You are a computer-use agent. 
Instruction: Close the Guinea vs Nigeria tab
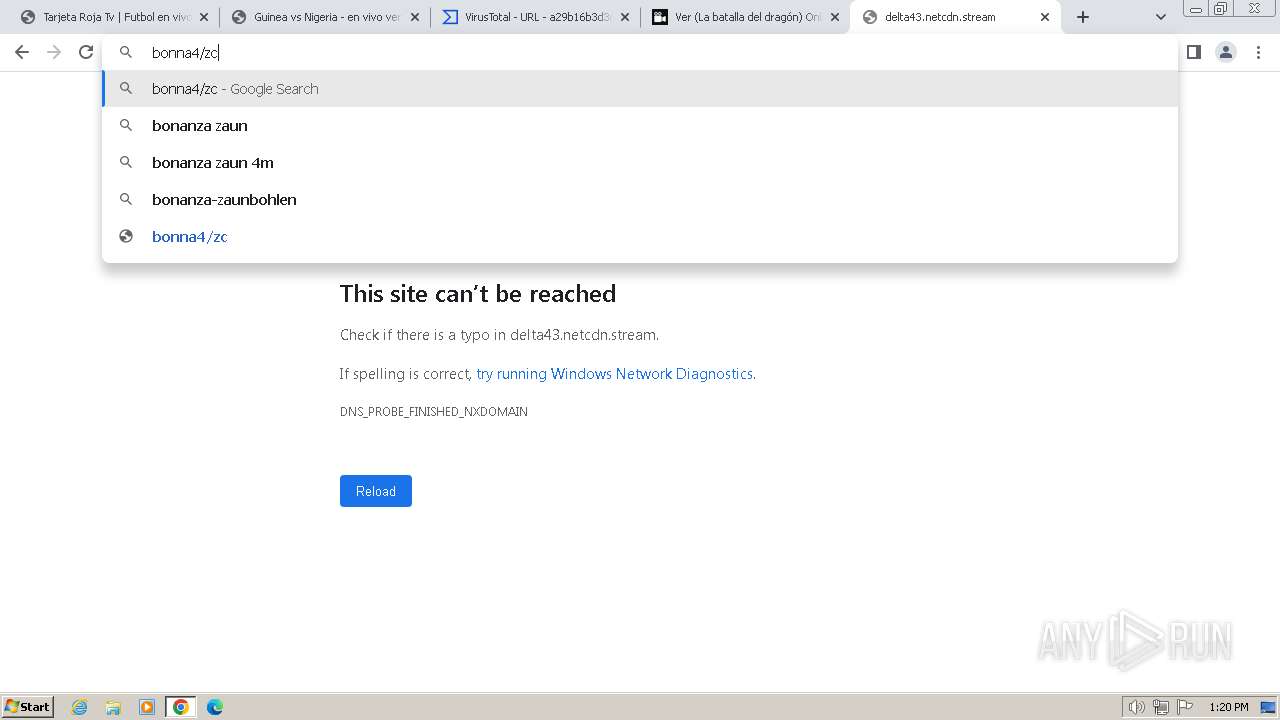(414, 17)
